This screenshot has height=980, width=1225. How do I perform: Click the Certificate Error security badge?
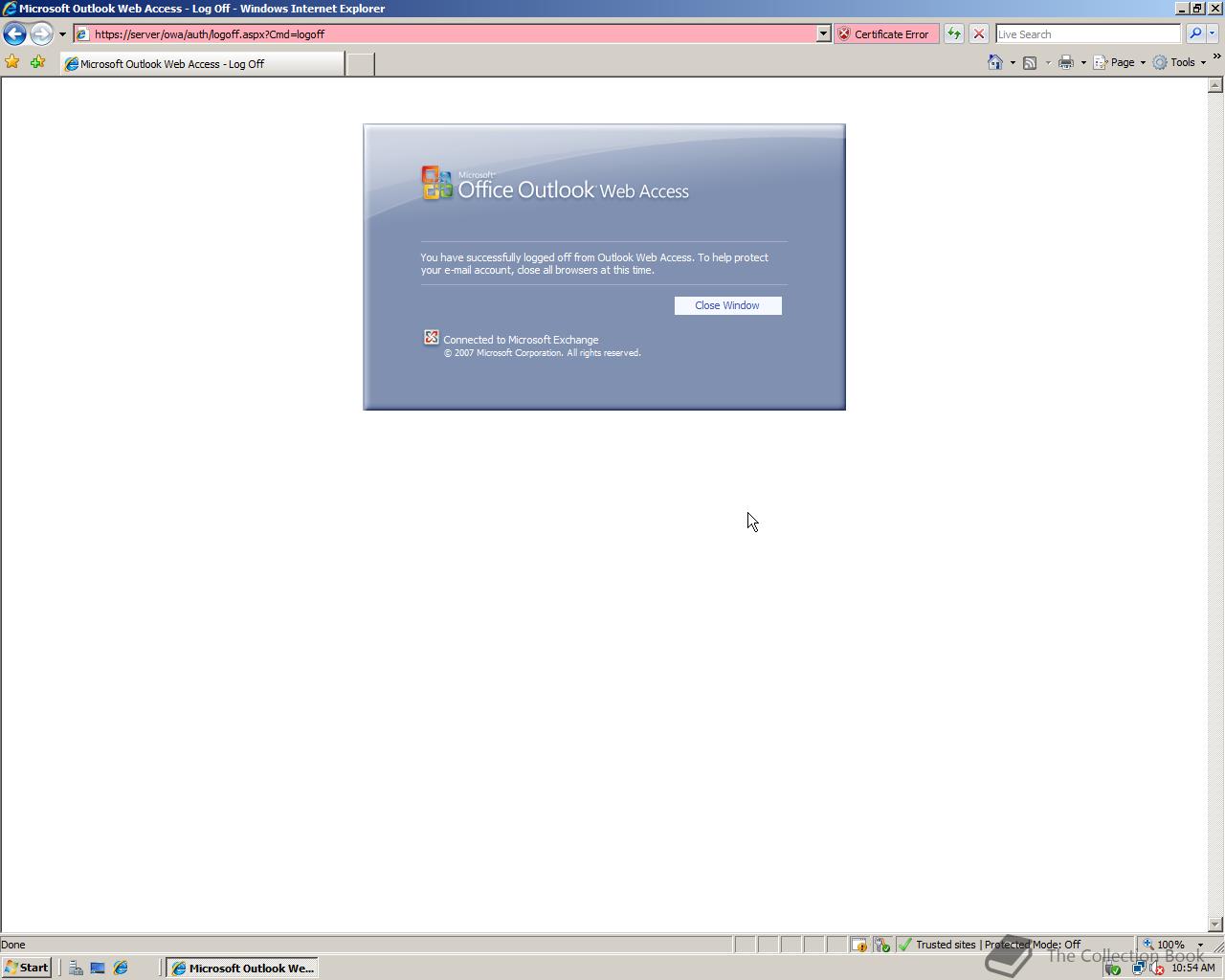click(x=886, y=33)
